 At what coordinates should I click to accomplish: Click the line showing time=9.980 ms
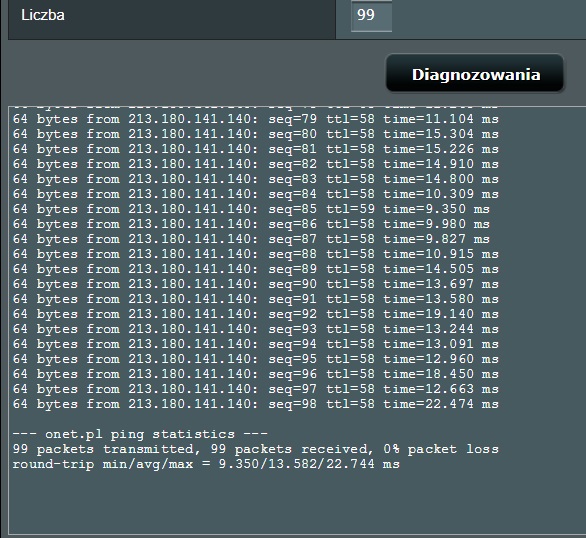tap(251, 224)
